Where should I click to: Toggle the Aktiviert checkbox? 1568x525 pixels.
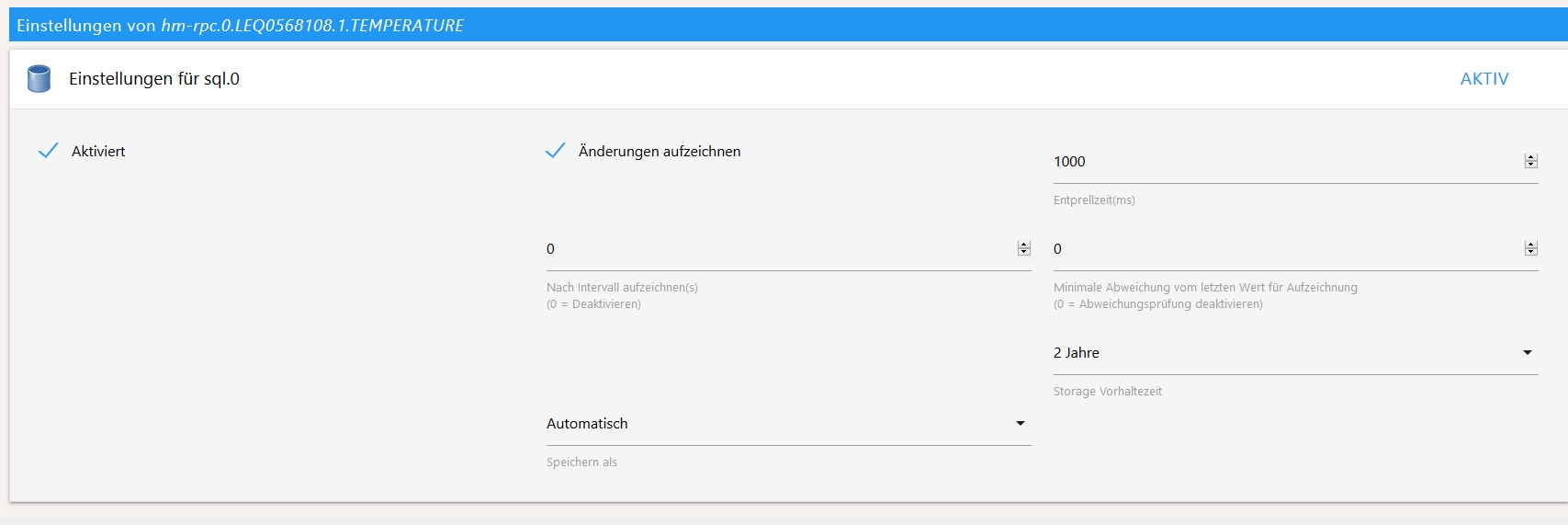[x=48, y=151]
